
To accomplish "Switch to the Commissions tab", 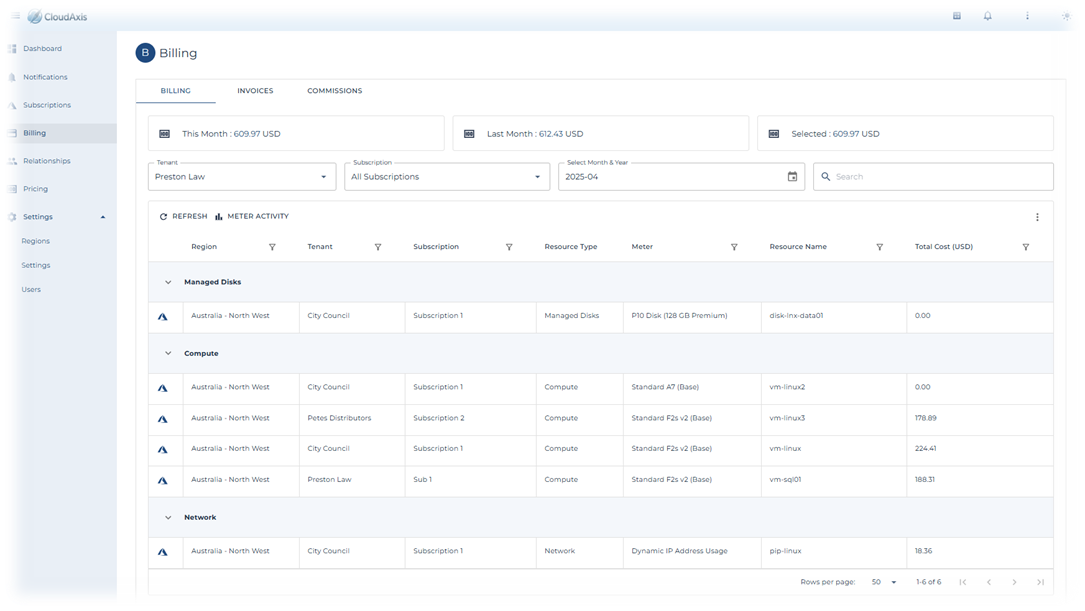I will [x=335, y=91].
